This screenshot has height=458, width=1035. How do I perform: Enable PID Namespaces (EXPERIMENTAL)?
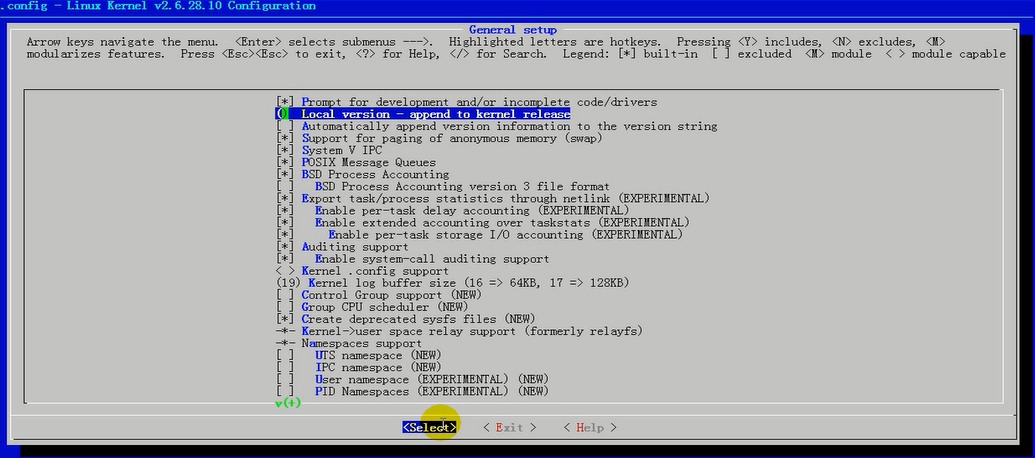tap(413, 391)
